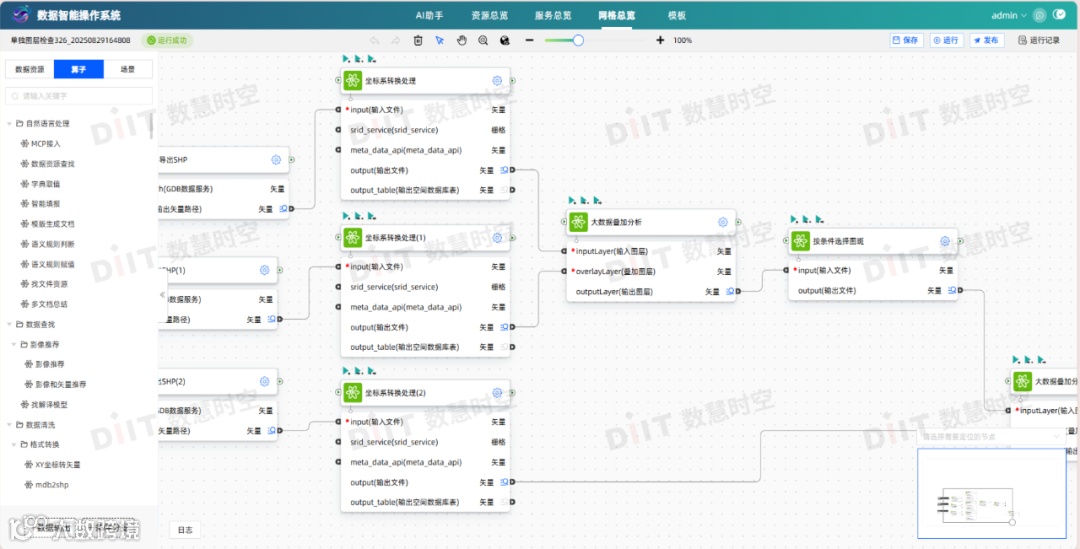This screenshot has height=549, width=1080.
Task: Open the 日志 log button
Action: 185,530
